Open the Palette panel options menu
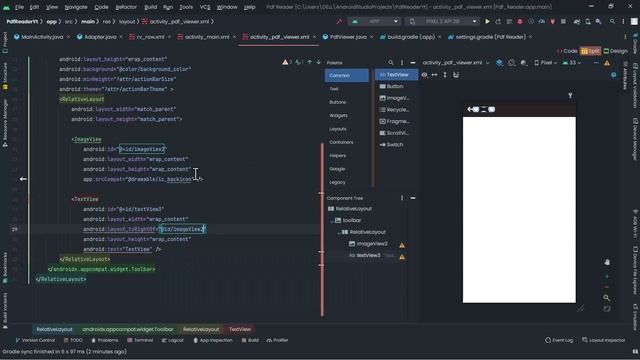640x360 pixels. coord(402,62)
